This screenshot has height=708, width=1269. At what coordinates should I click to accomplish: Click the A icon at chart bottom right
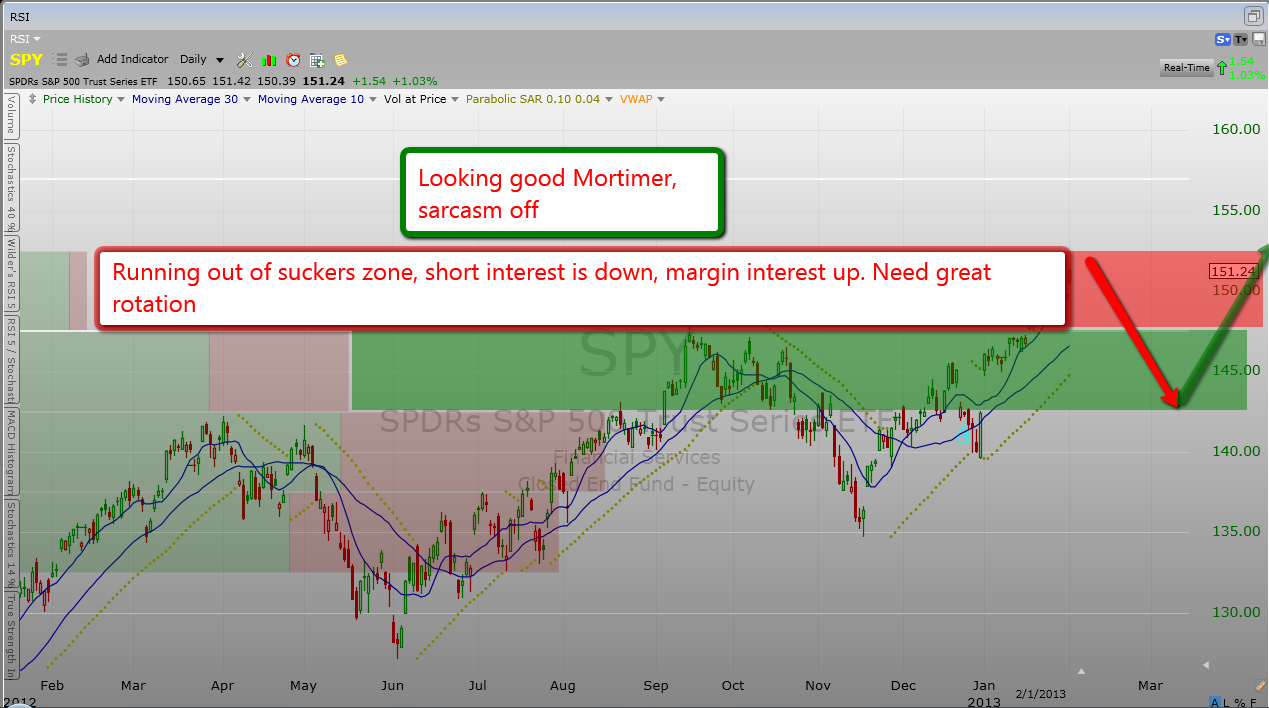tap(1215, 701)
